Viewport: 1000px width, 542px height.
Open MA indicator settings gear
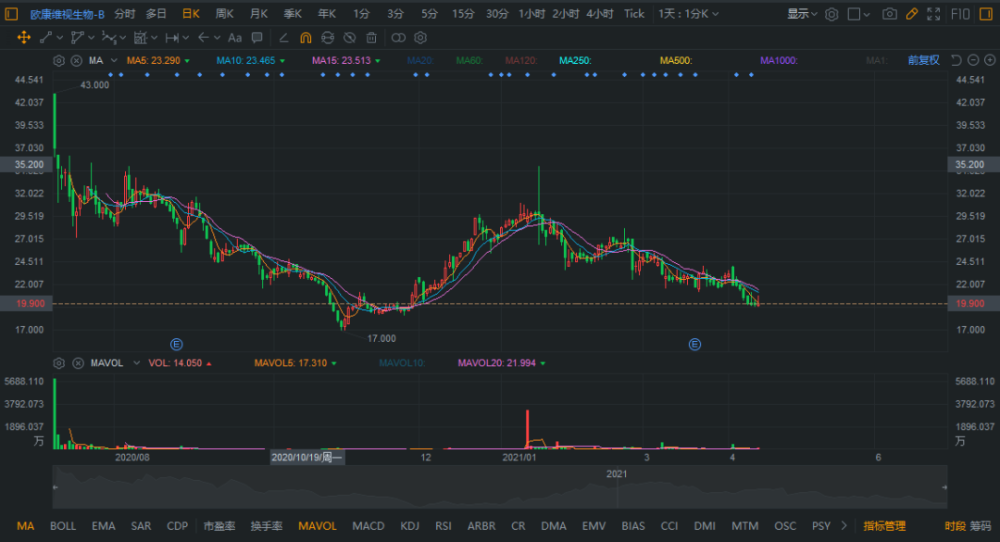[x=59, y=61]
